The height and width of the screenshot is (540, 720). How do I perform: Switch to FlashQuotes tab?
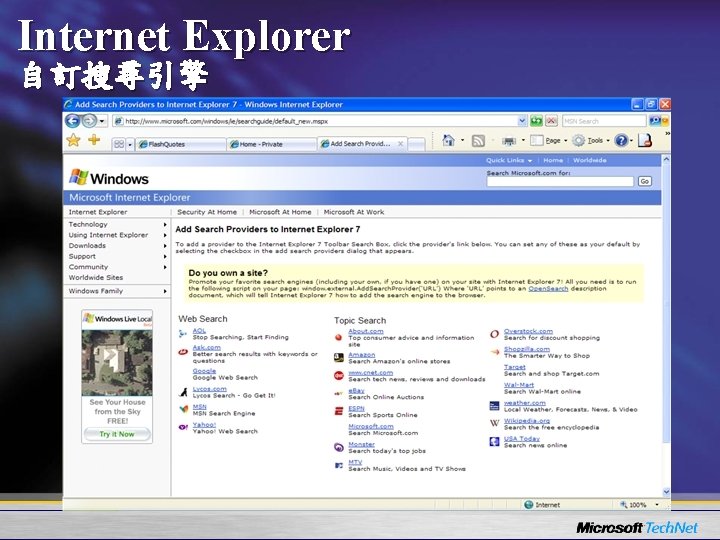click(x=180, y=144)
